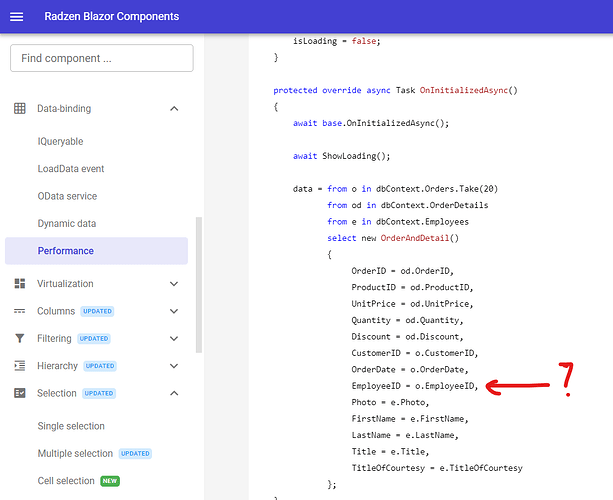
Task: Click the Virtualization section icon
Action: pyautogui.click(x=20, y=284)
